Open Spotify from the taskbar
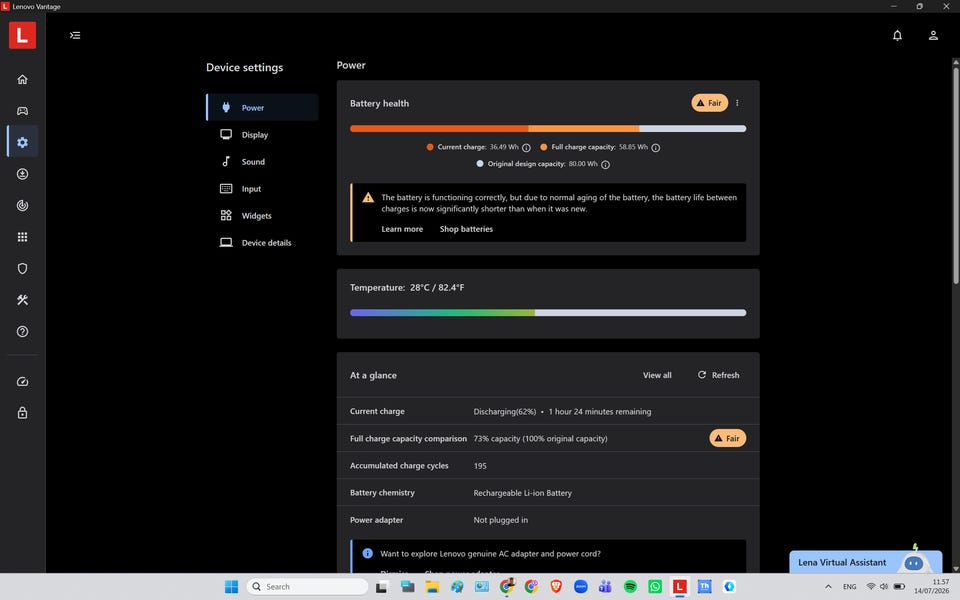Viewport: 960px width, 600px height. pos(630,587)
